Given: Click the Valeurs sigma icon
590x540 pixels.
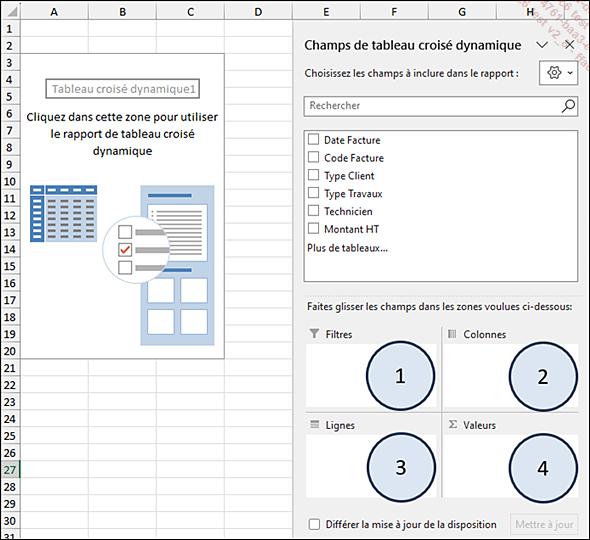Looking at the screenshot, I should (x=453, y=424).
